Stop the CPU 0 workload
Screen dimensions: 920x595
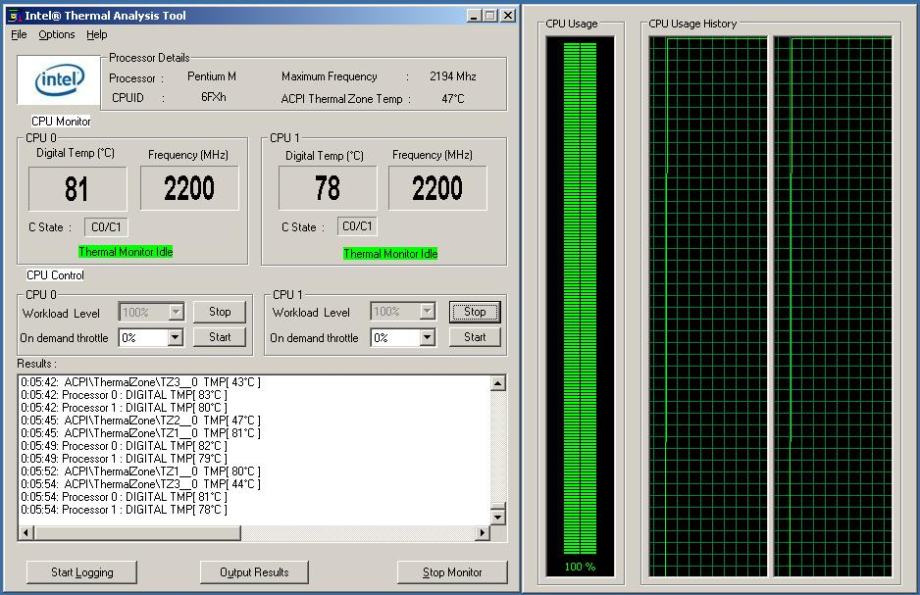pos(219,312)
